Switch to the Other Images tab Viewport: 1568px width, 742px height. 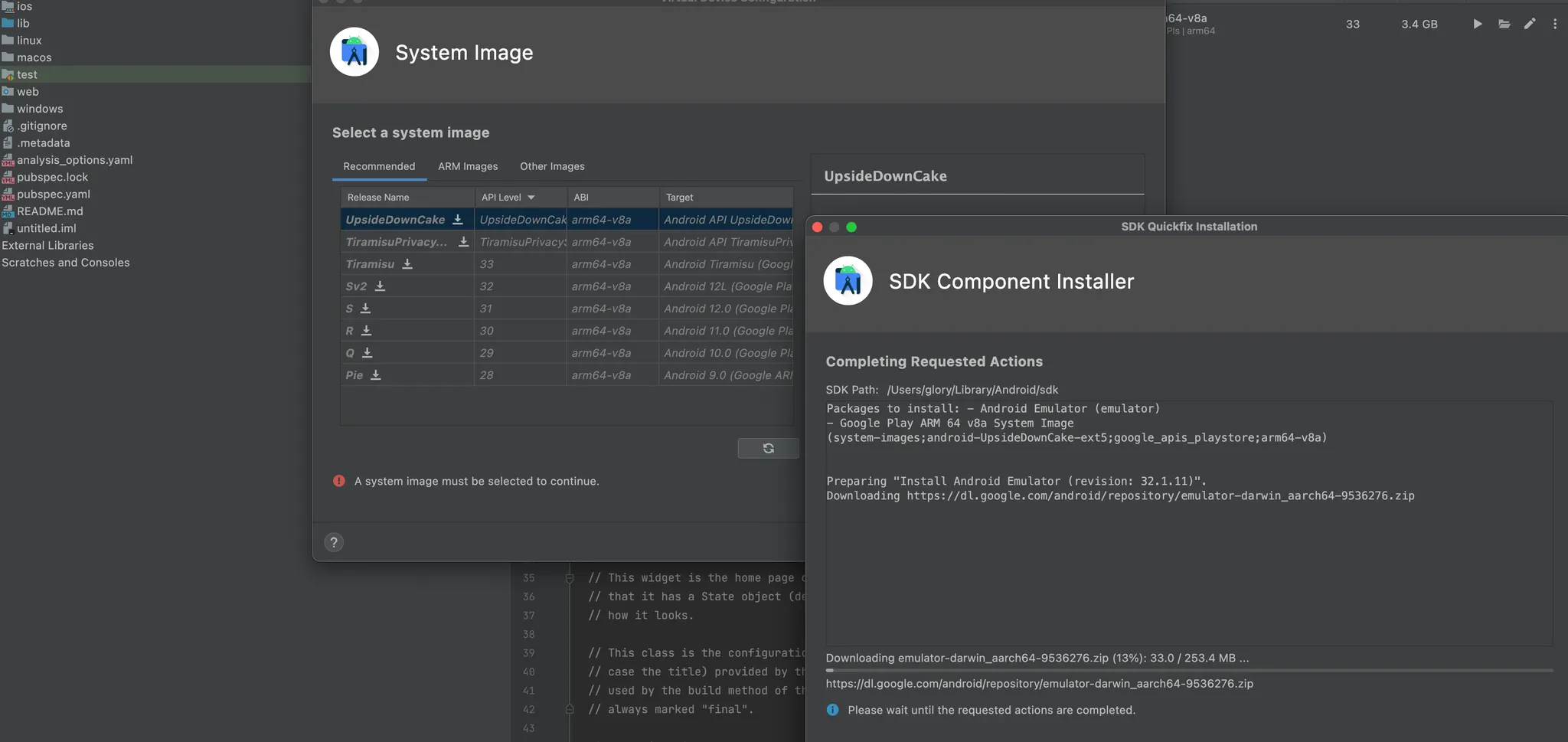click(552, 167)
